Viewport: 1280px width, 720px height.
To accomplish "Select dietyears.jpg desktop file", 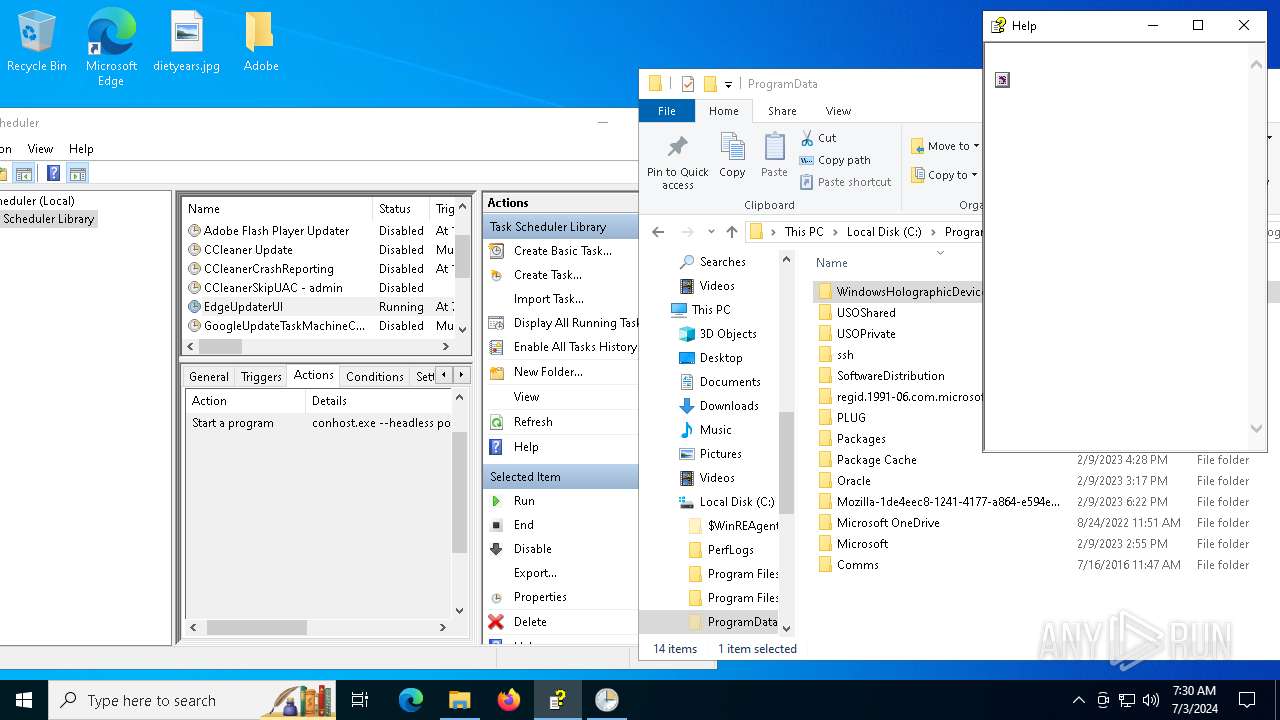I will point(186,42).
